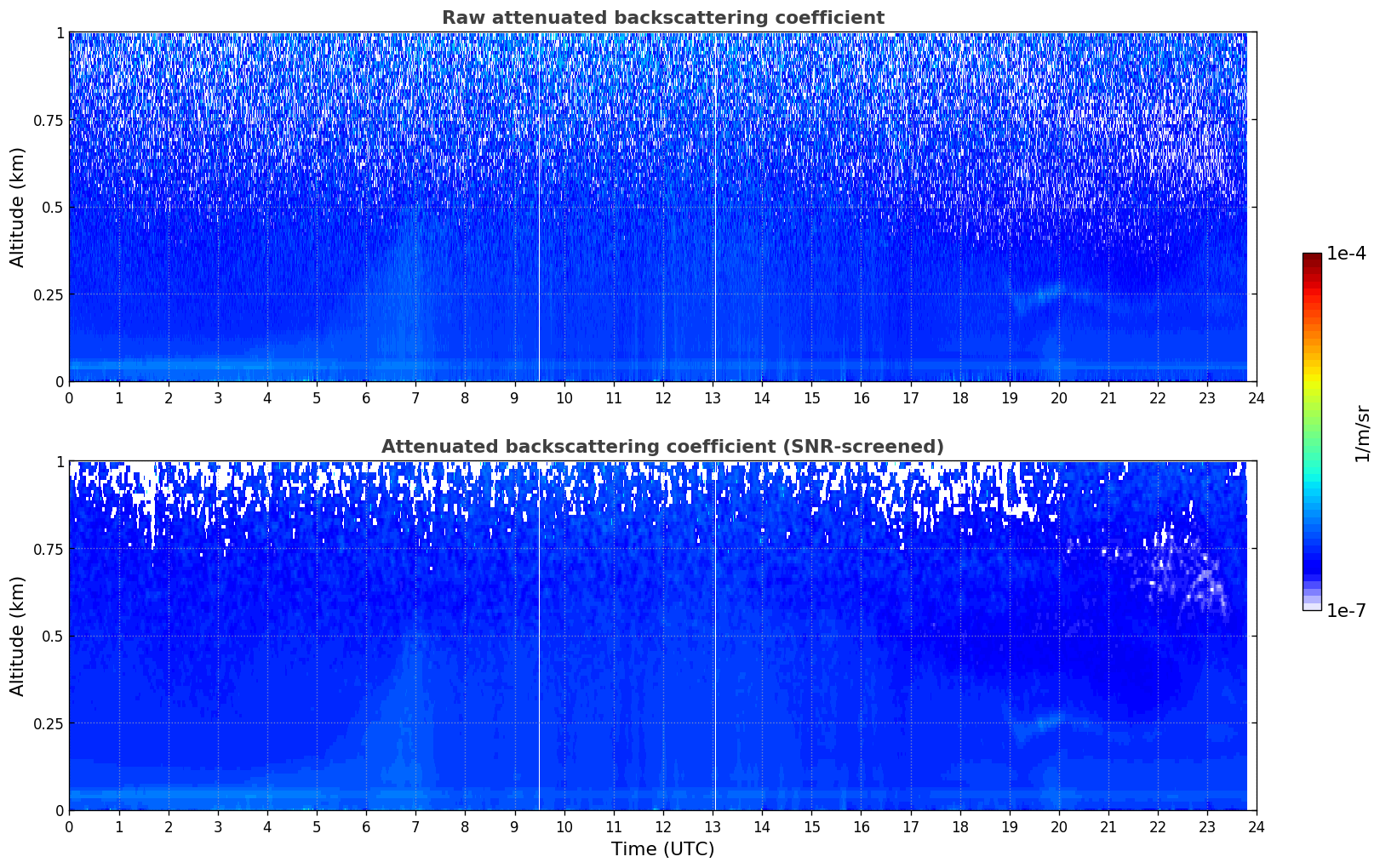The image size is (1380, 868).
Task: Click the '1e-7' color bar label
Action: [x=1346, y=611]
